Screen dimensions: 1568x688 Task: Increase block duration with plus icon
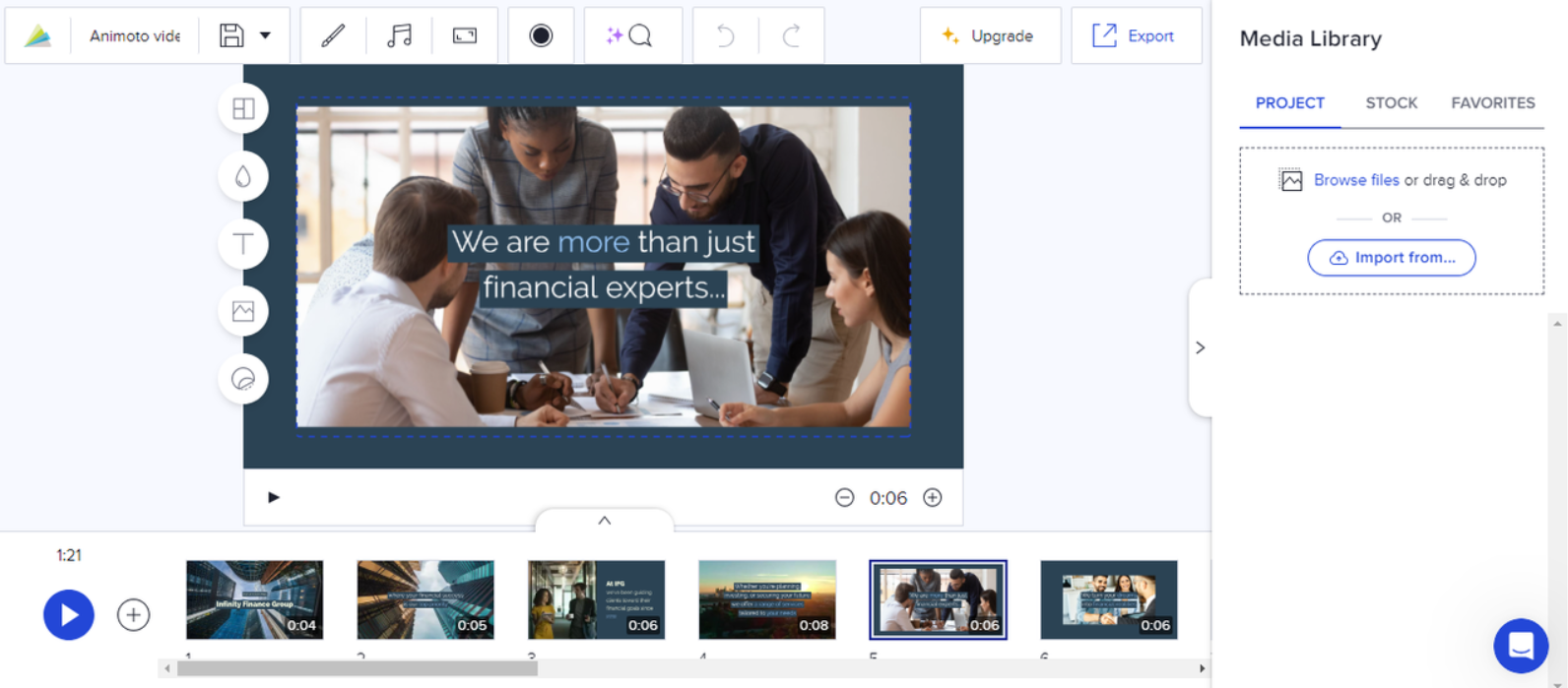pos(933,498)
